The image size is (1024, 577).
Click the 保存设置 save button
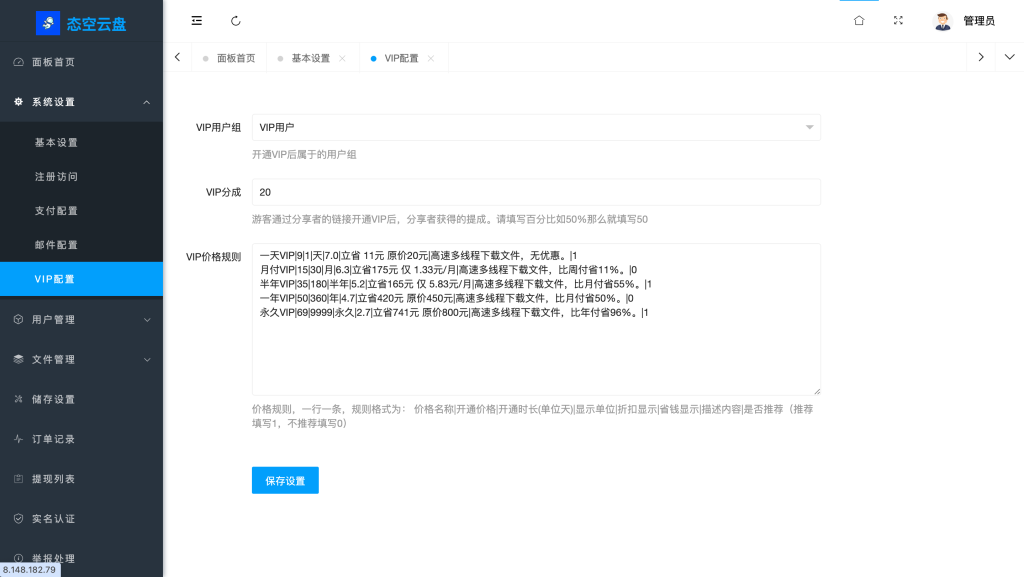pyautogui.click(x=285, y=480)
